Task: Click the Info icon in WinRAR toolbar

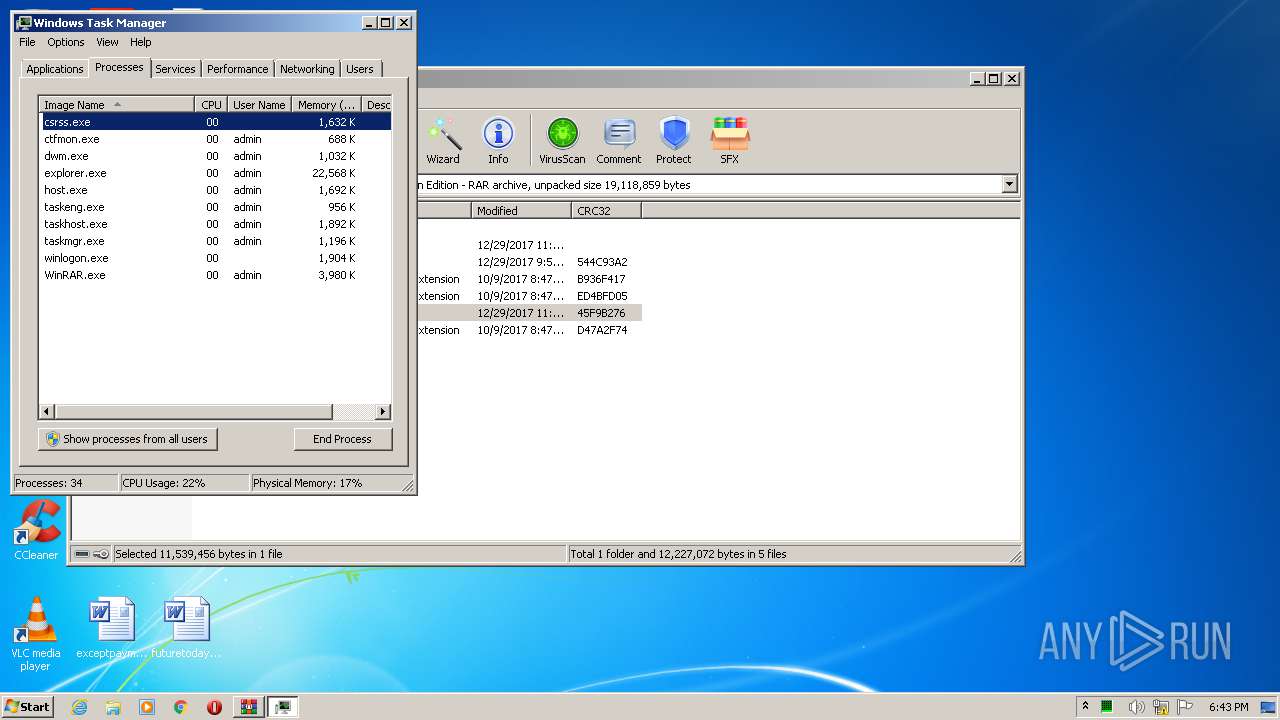Action: (x=498, y=141)
